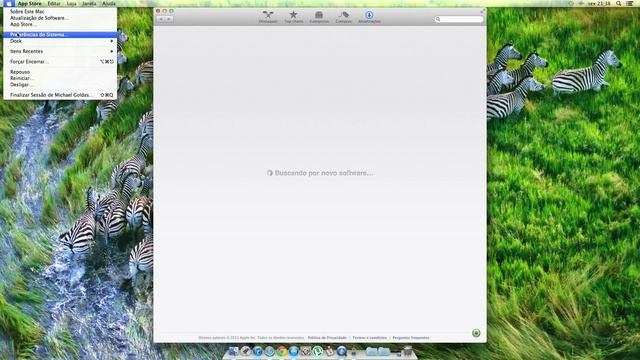Select Preferências do Sistema…
The width and height of the screenshot is (640, 360).
[60, 35]
